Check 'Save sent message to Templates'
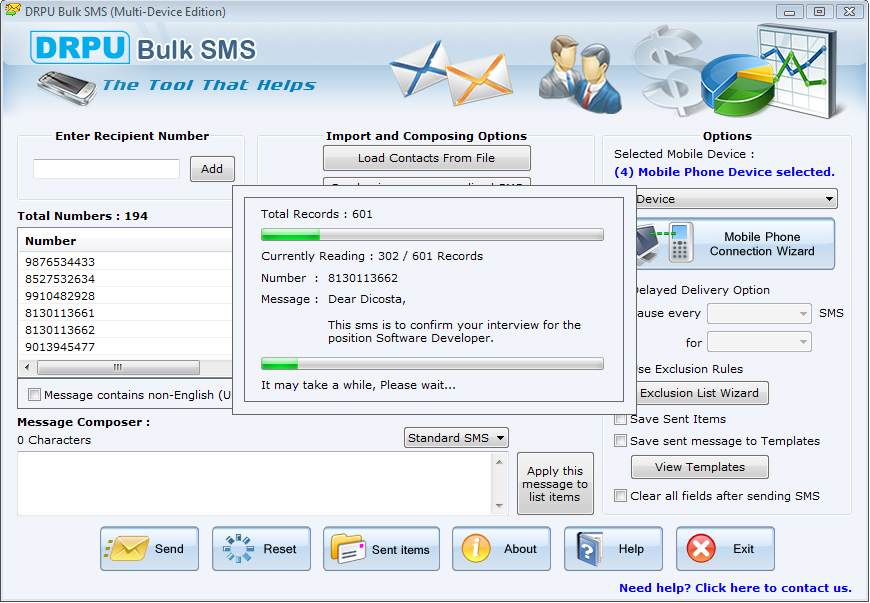 click(620, 441)
